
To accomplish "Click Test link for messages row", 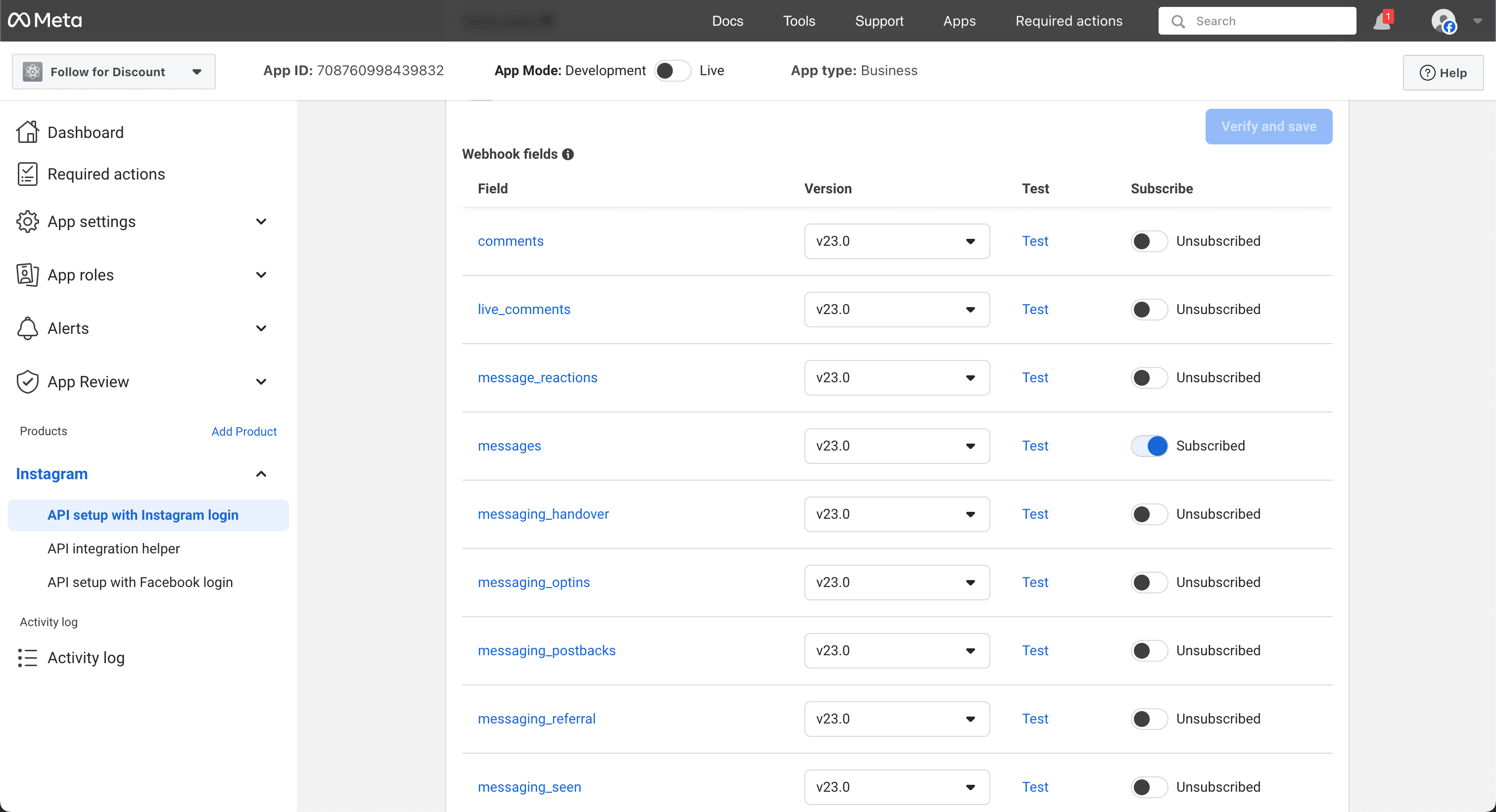I will (1035, 446).
